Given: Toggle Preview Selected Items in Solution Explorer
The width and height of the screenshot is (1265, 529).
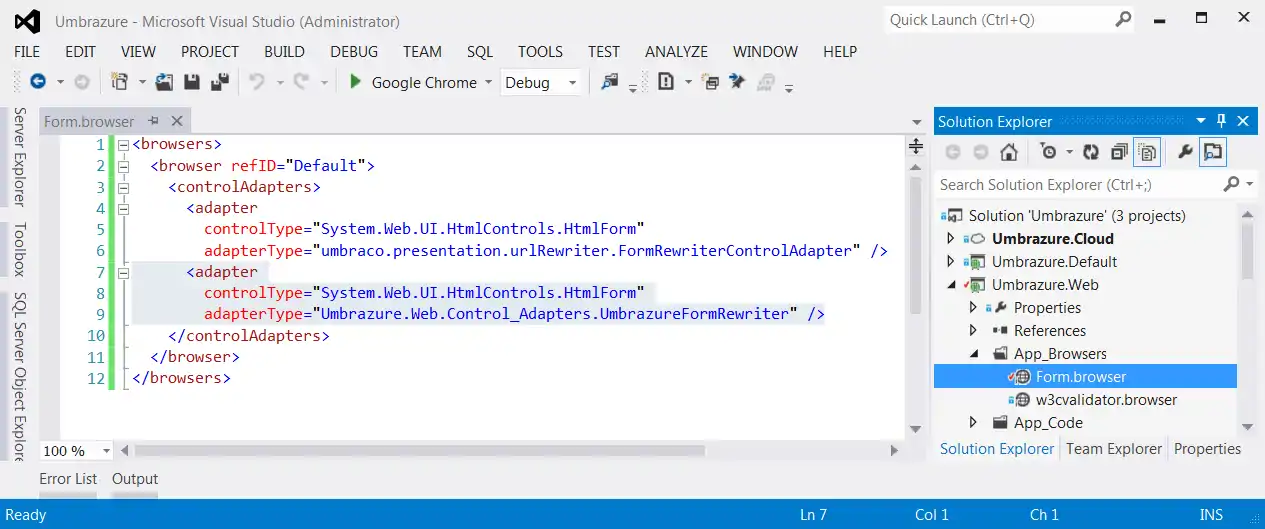Looking at the screenshot, I should tap(1213, 152).
